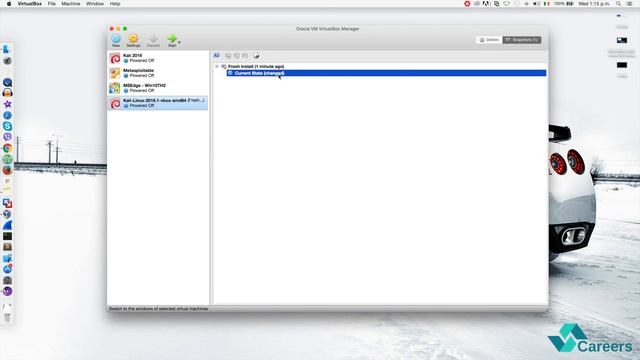Screen dimensions: 640x360
Task: Open VirtualBox from the Dock
Action: (x=7, y=214)
